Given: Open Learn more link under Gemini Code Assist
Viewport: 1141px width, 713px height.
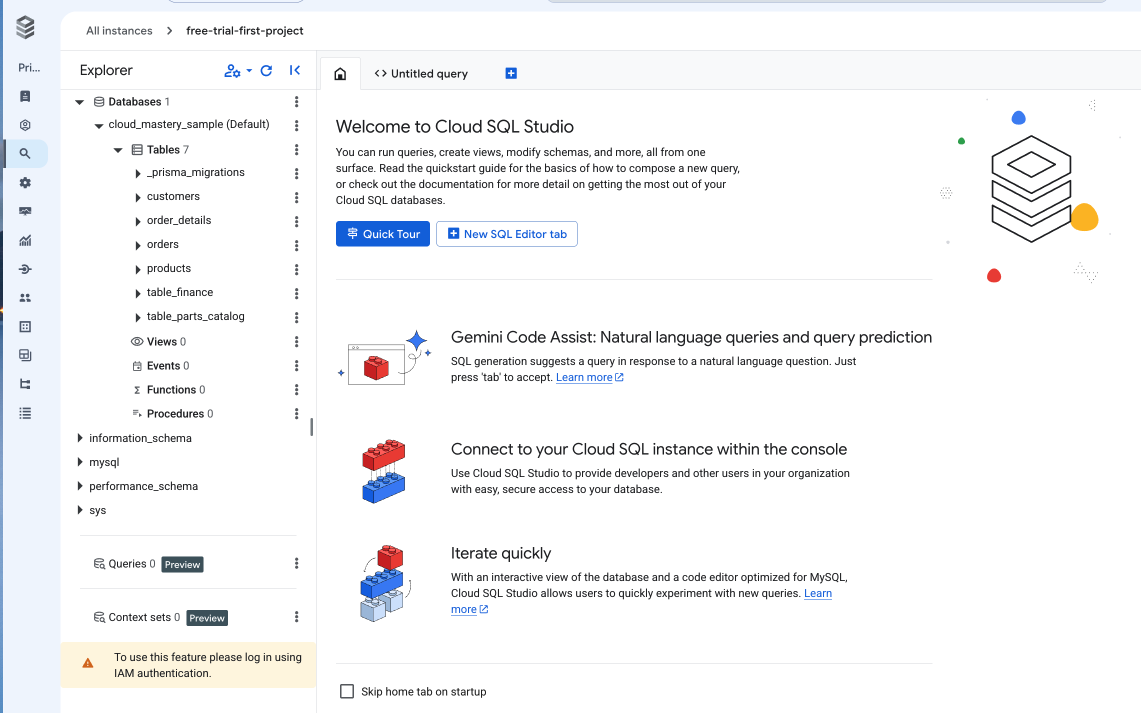Looking at the screenshot, I should 589,377.
